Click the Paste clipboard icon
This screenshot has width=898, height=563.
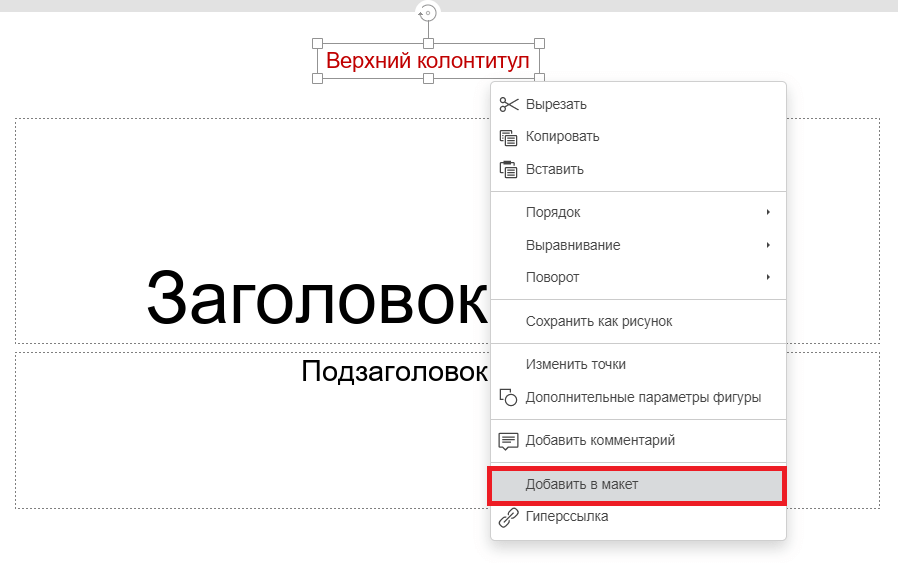tap(509, 169)
